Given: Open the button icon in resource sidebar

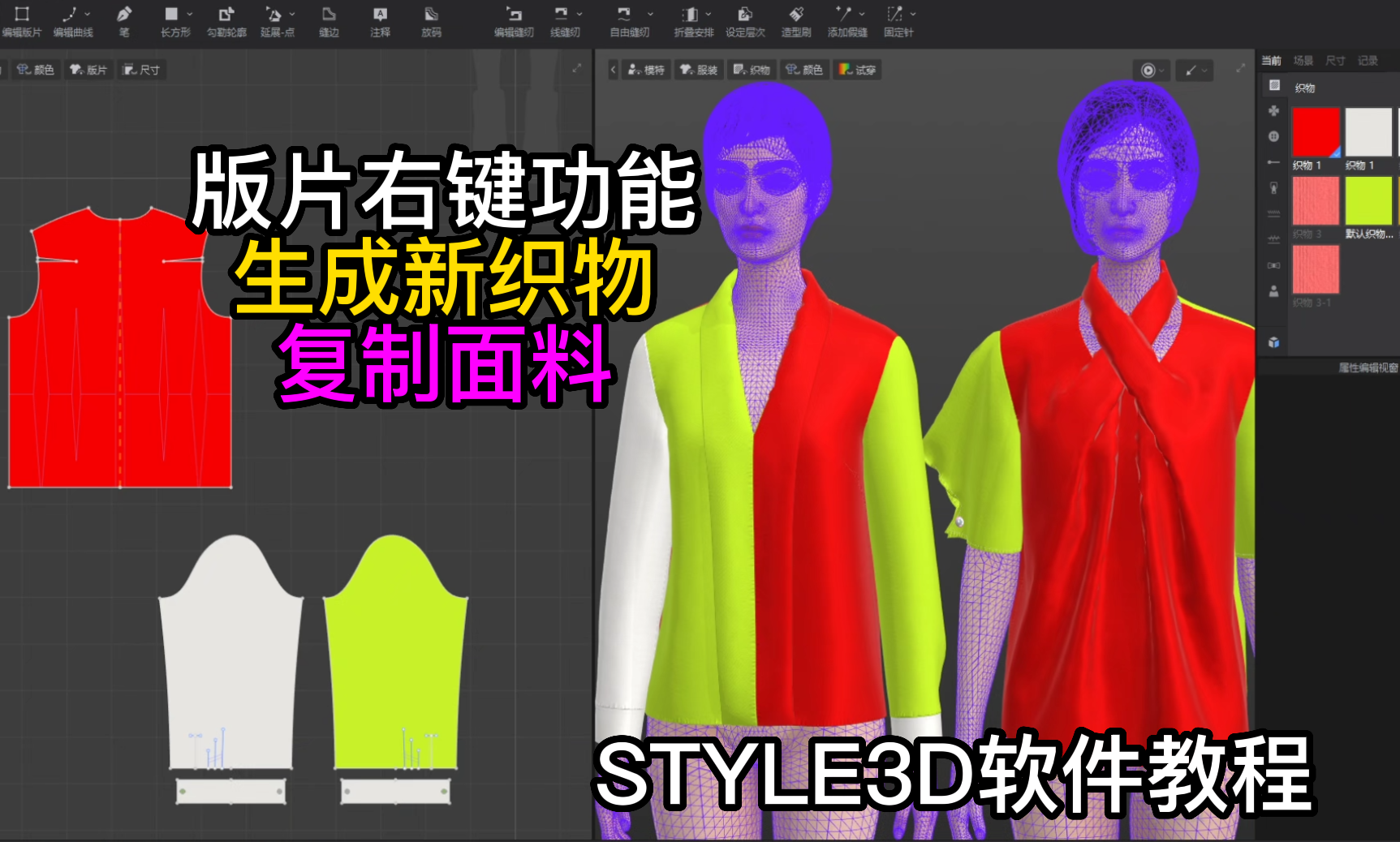Looking at the screenshot, I should [1273, 136].
